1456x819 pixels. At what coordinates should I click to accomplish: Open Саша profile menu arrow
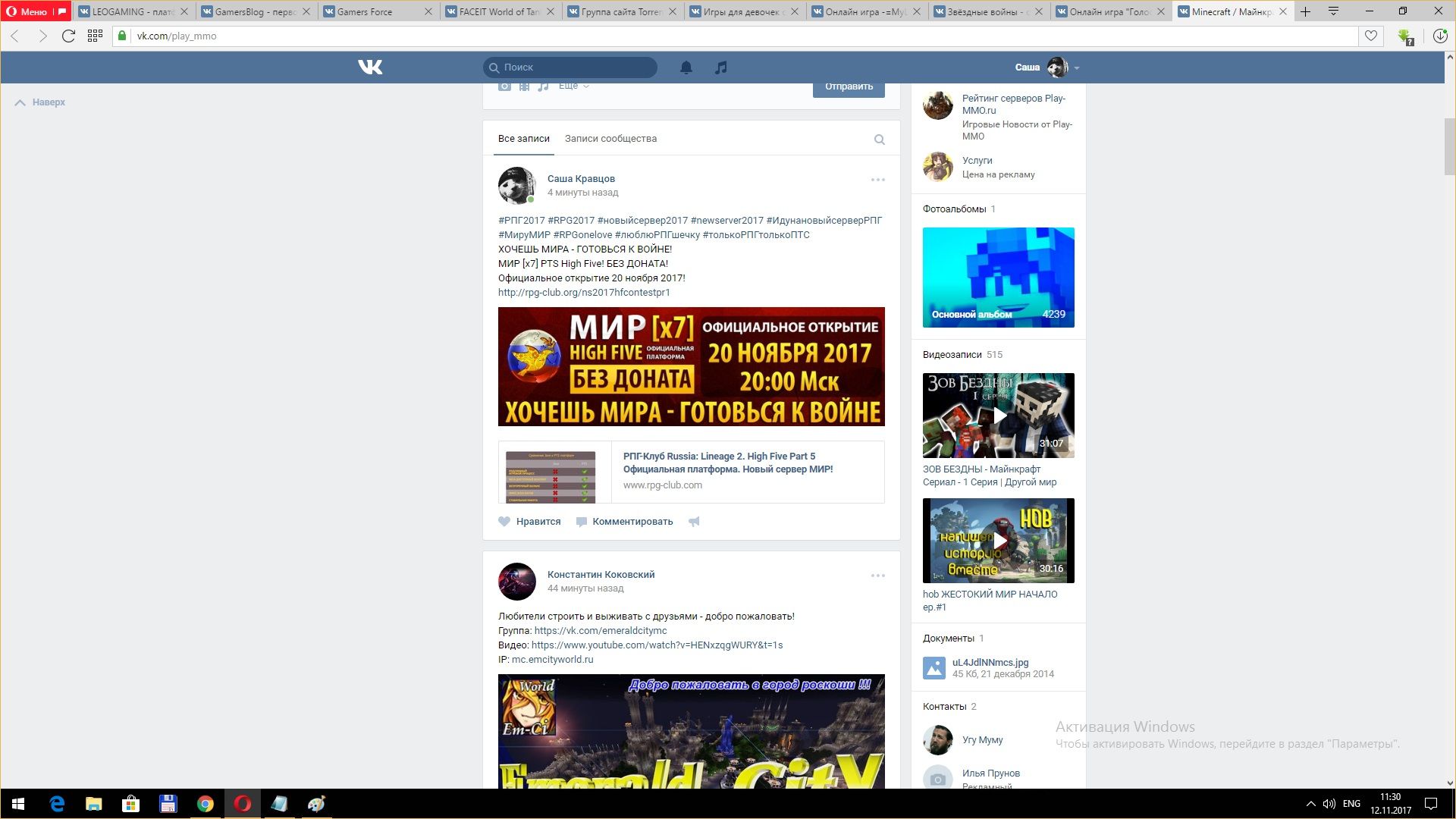click(x=1077, y=68)
